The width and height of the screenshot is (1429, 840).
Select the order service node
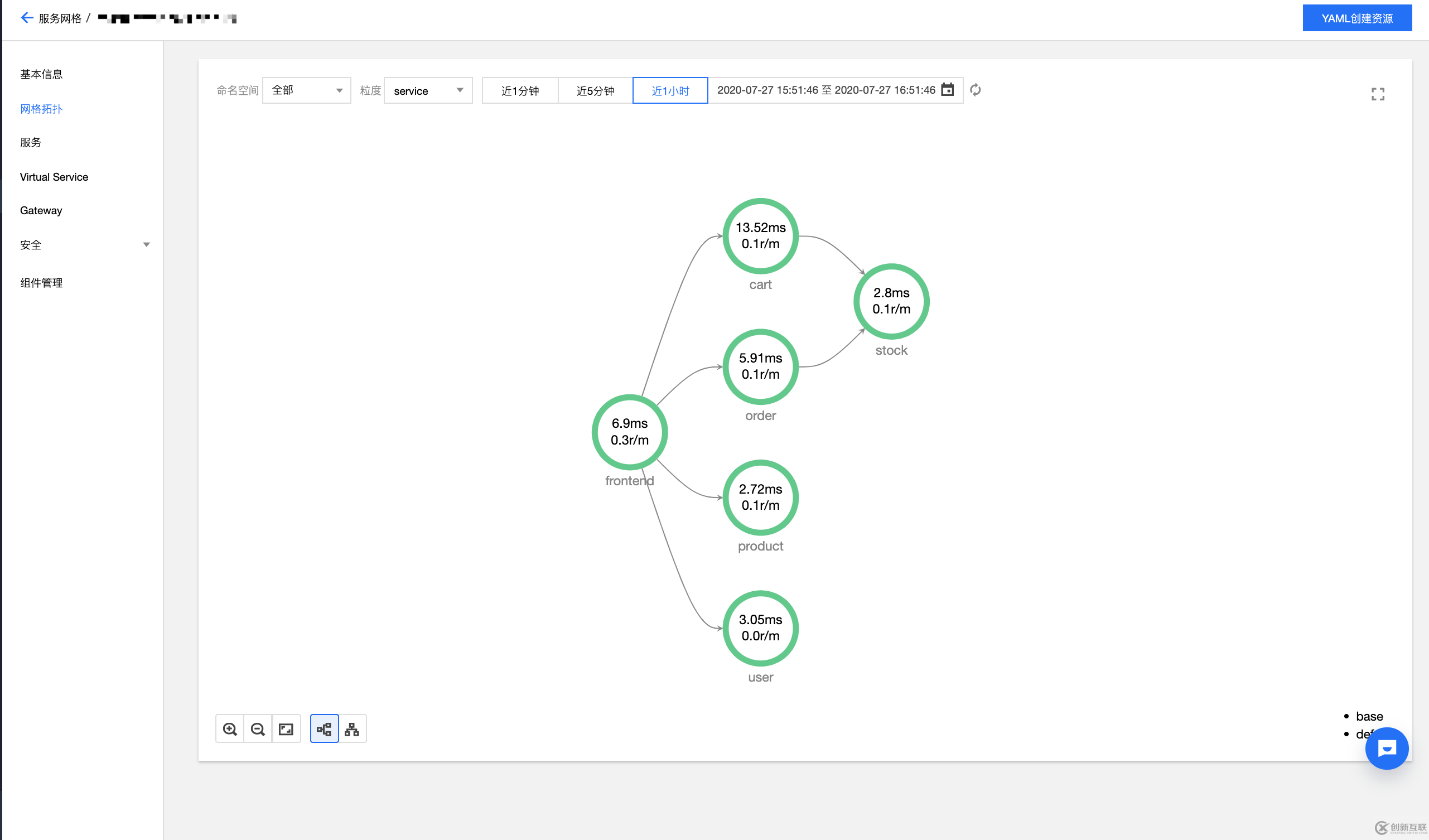[760, 366]
